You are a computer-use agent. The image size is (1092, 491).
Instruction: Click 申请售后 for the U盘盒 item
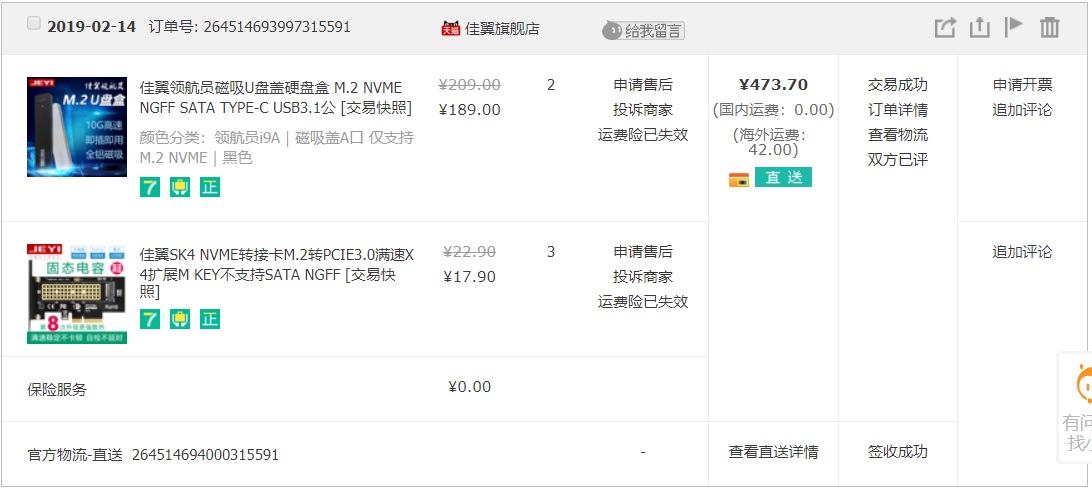coord(643,85)
